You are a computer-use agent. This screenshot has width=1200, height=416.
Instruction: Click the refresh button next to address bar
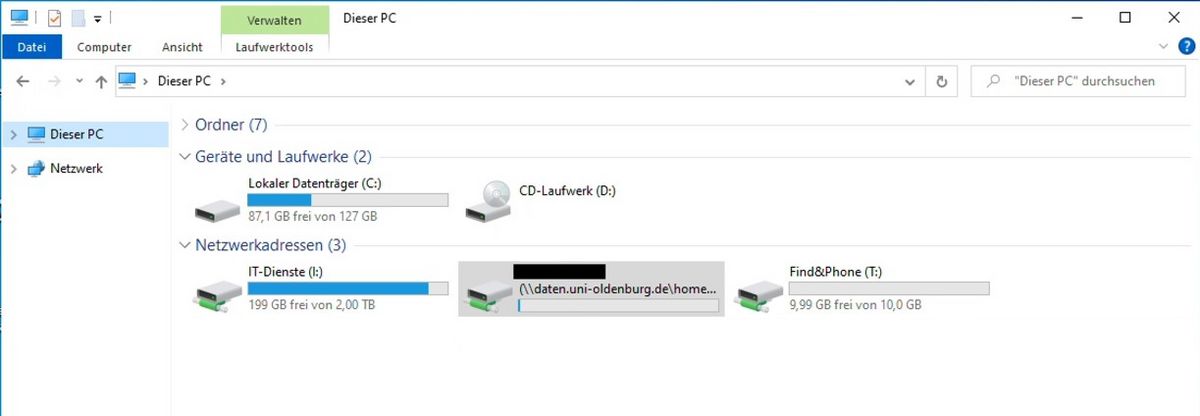pos(941,82)
